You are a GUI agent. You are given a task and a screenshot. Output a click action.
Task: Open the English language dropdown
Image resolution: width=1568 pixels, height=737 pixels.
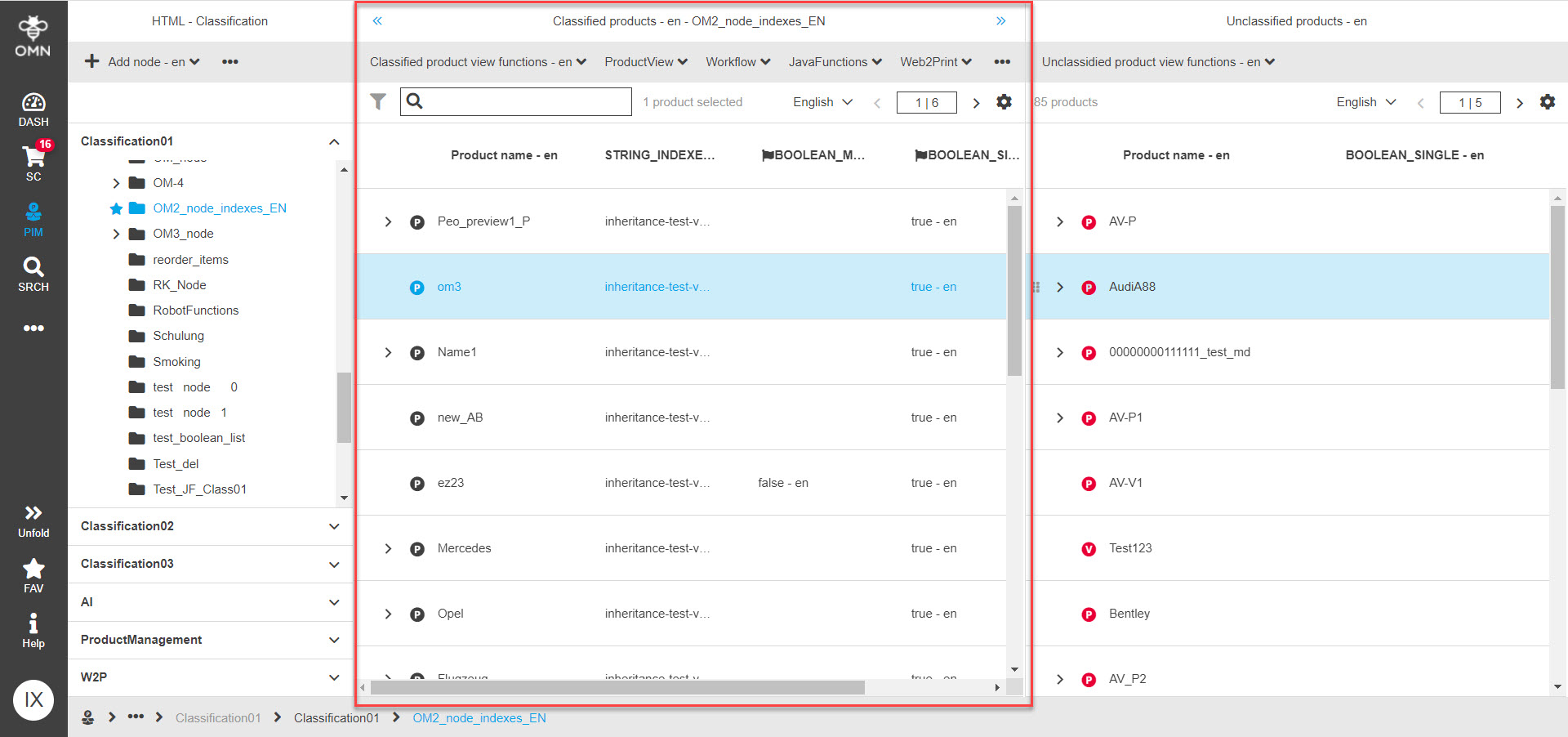coord(822,101)
